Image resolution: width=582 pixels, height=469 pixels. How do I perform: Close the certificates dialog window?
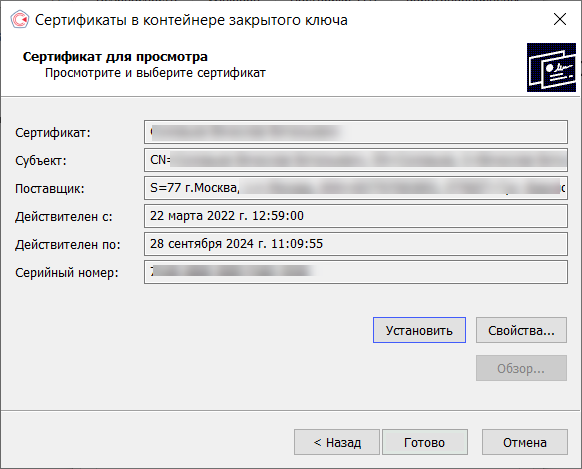coord(560,19)
